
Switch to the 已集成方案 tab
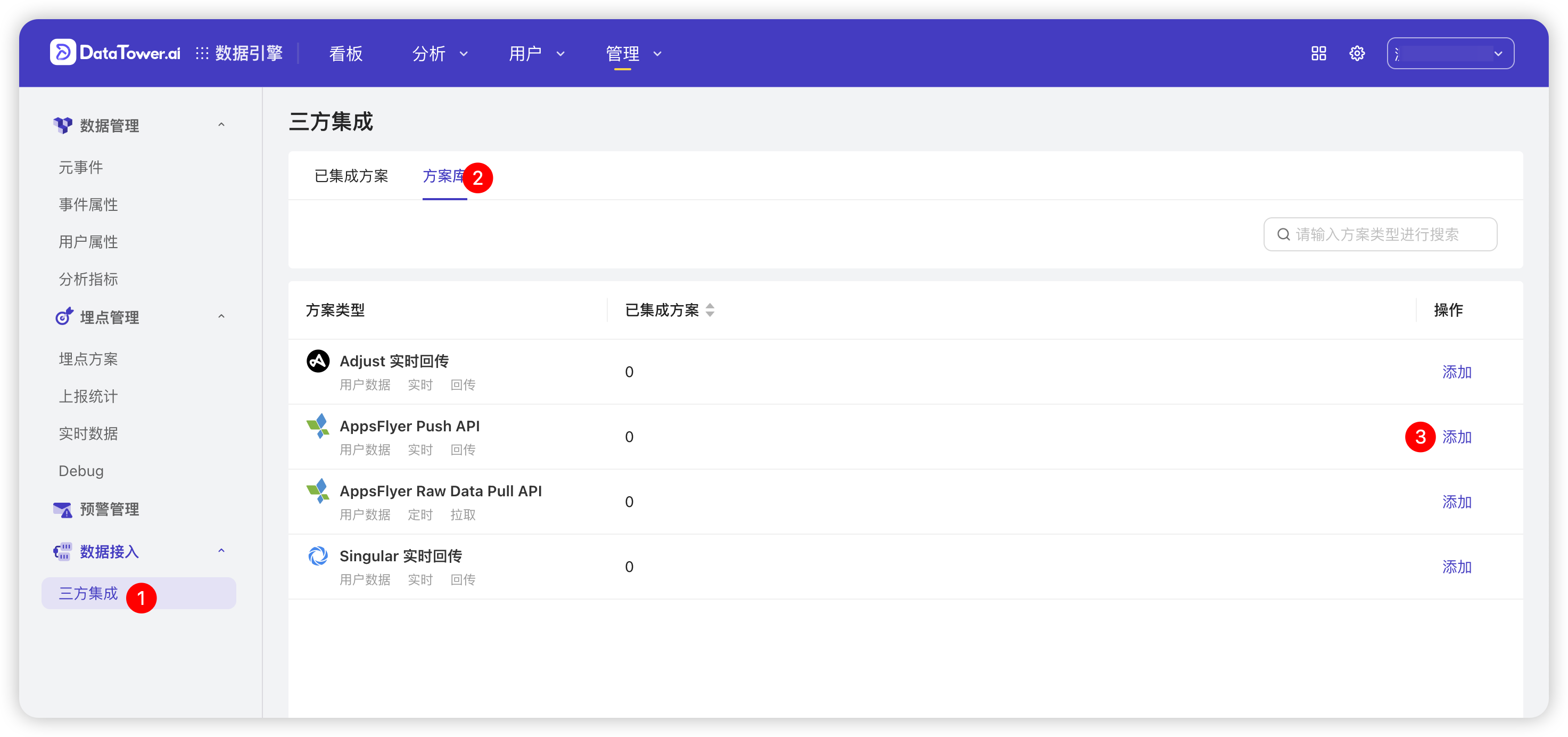tap(351, 176)
